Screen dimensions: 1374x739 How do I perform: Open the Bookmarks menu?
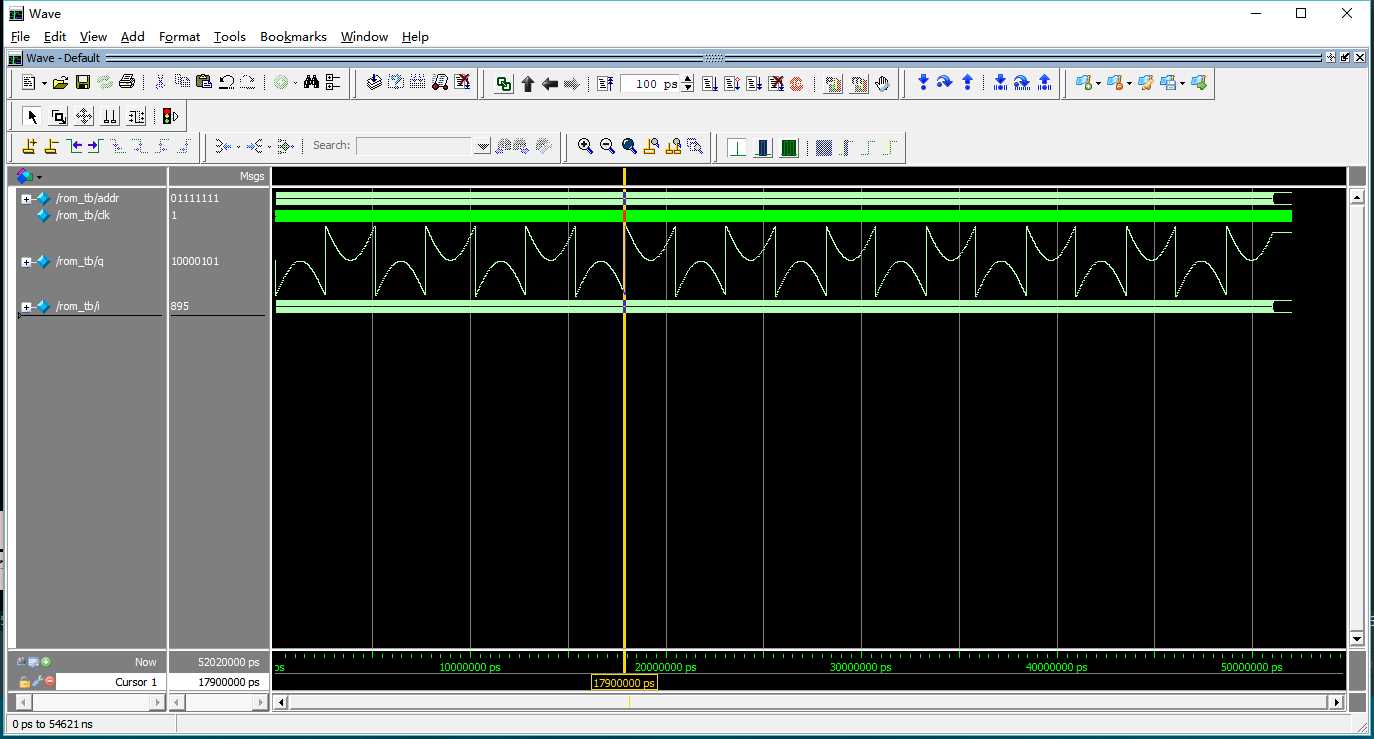[x=293, y=36]
